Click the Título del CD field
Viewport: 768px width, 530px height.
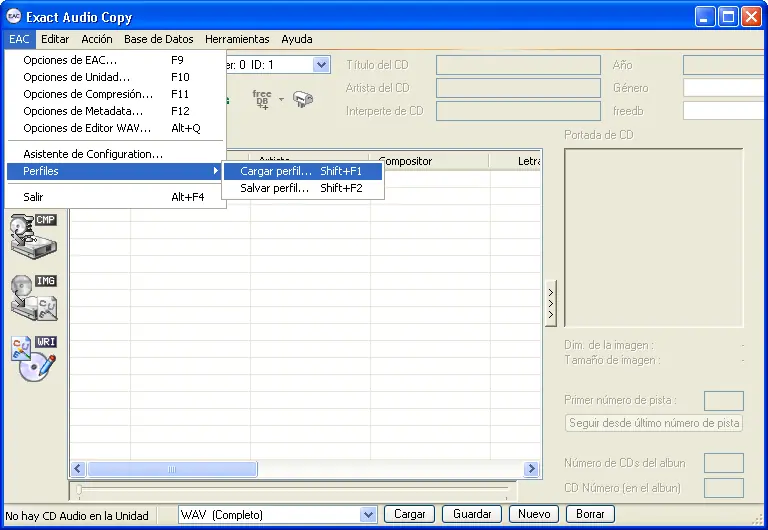(x=518, y=65)
